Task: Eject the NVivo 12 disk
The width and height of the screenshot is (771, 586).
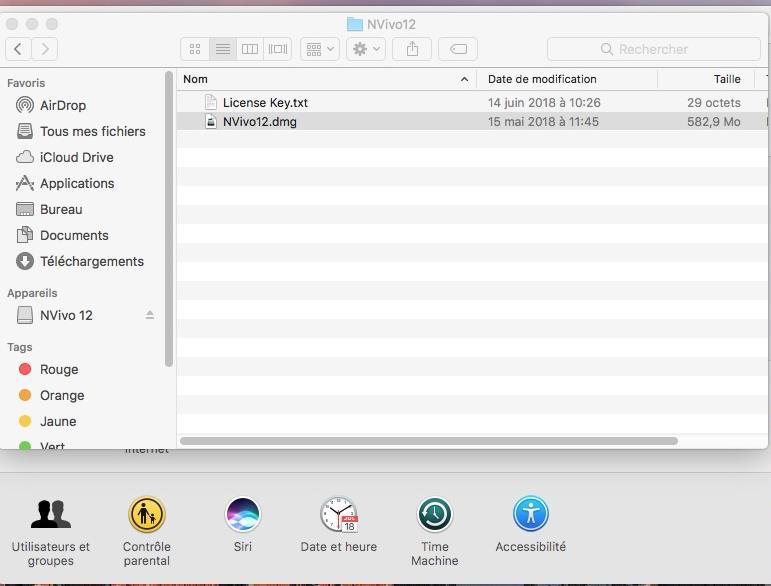Action: 150,315
